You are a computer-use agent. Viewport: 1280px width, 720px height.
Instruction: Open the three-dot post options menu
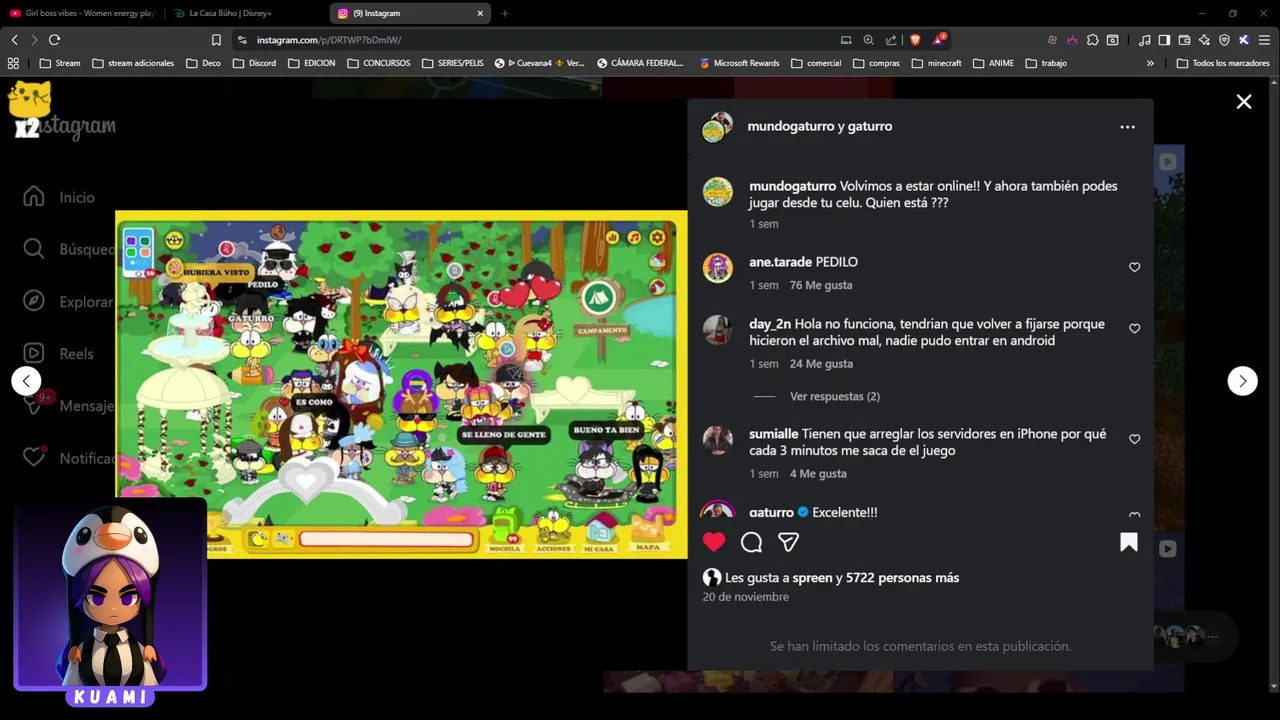pos(1127,127)
